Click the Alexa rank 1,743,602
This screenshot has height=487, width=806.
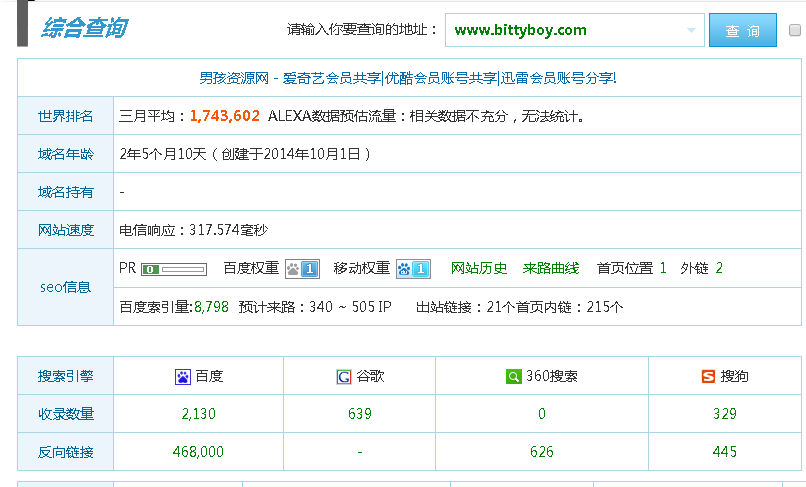click(225, 116)
